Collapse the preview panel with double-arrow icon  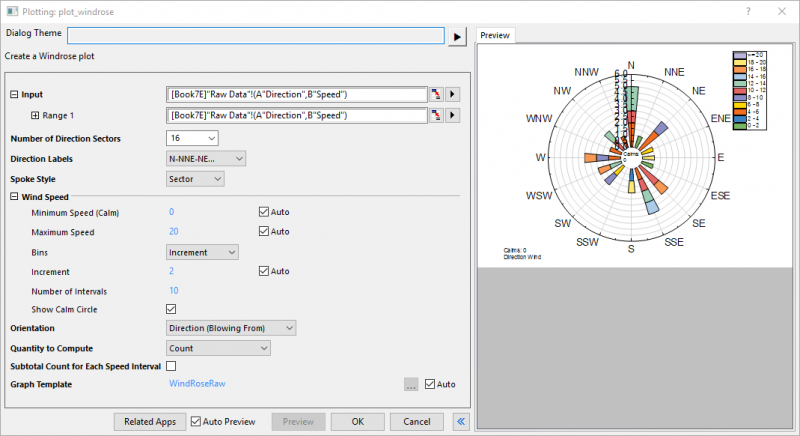pyautogui.click(x=461, y=422)
